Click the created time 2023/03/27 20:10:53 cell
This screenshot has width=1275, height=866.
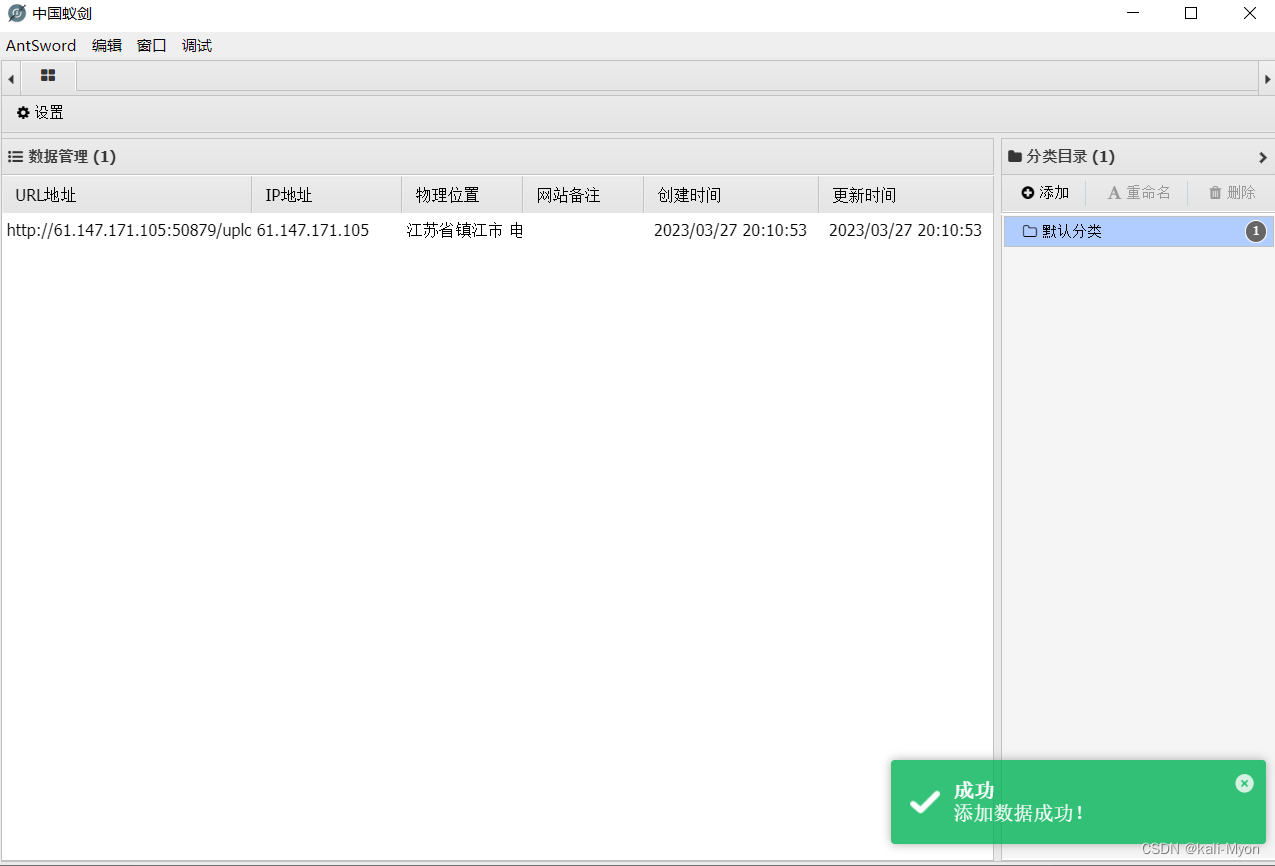tap(730, 230)
